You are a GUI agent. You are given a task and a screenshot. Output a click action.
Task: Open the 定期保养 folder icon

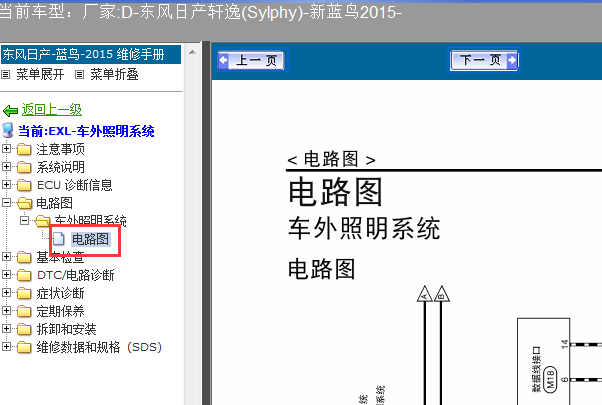point(24,311)
